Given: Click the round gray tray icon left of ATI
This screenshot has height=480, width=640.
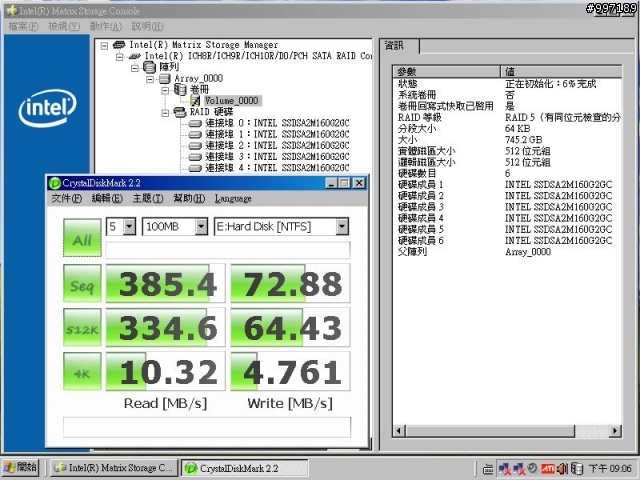Looking at the screenshot, I should click(532, 468).
